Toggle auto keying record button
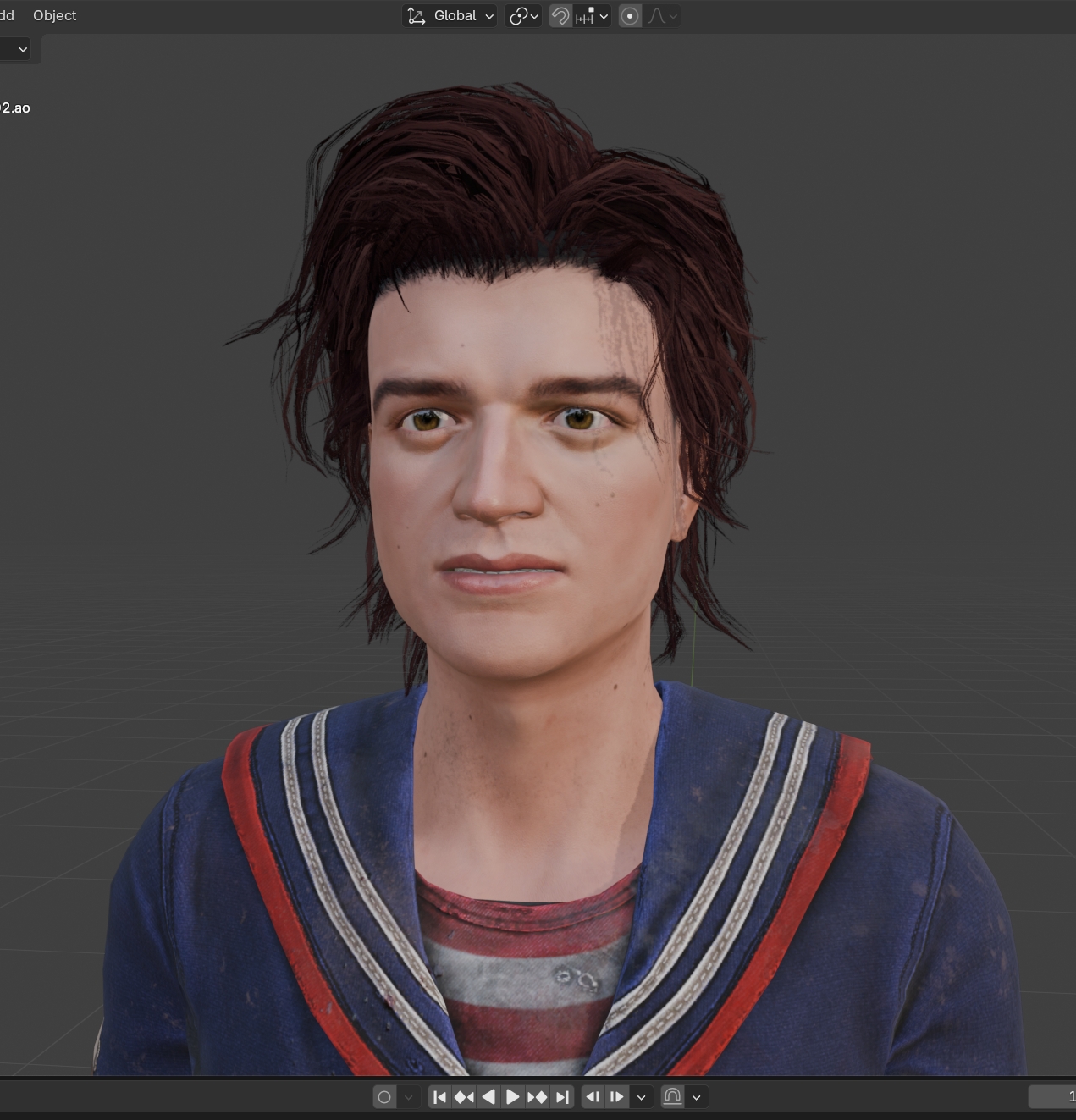 click(384, 1097)
